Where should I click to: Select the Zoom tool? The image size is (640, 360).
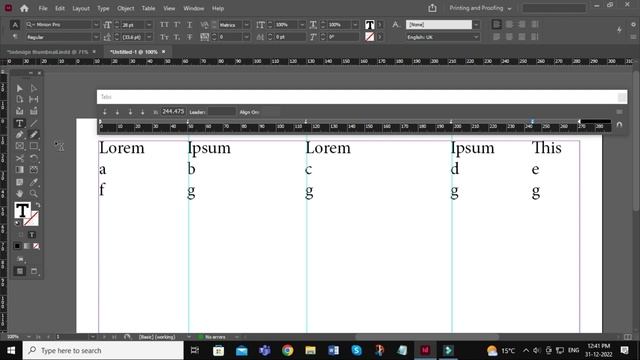point(34,193)
